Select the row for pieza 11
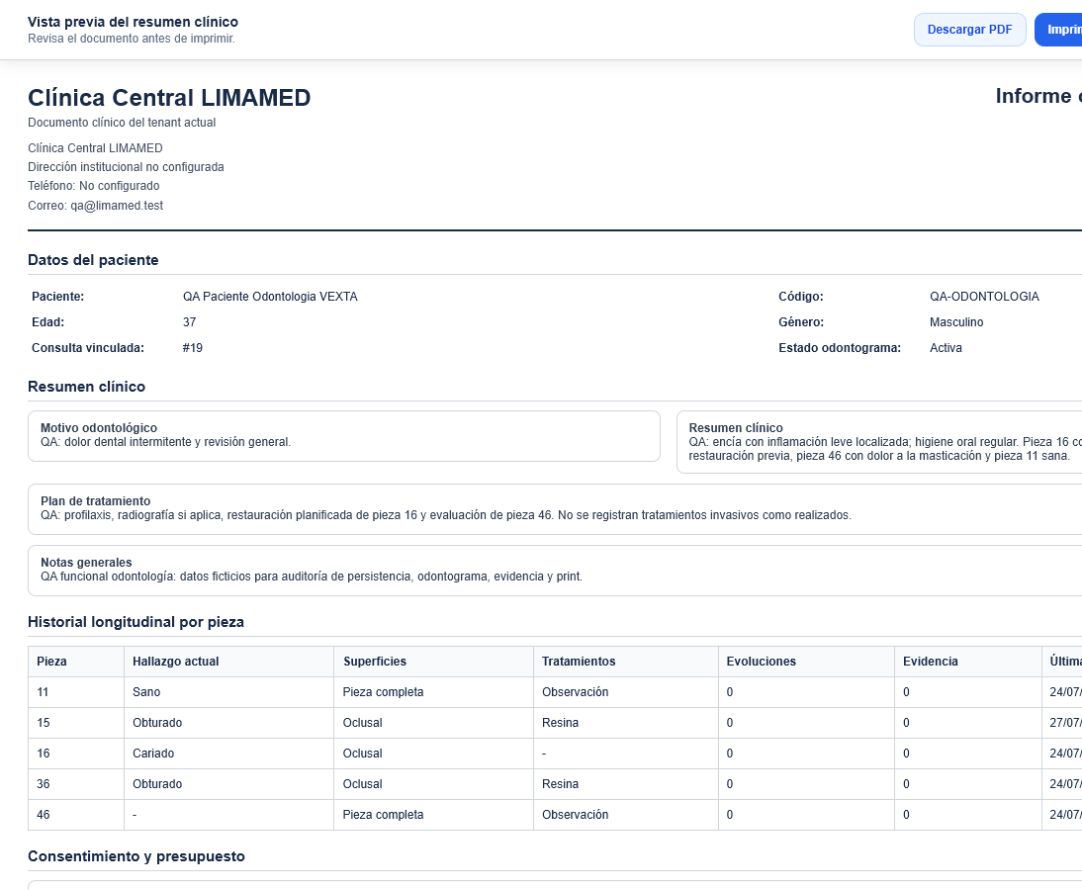 pos(555,692)
